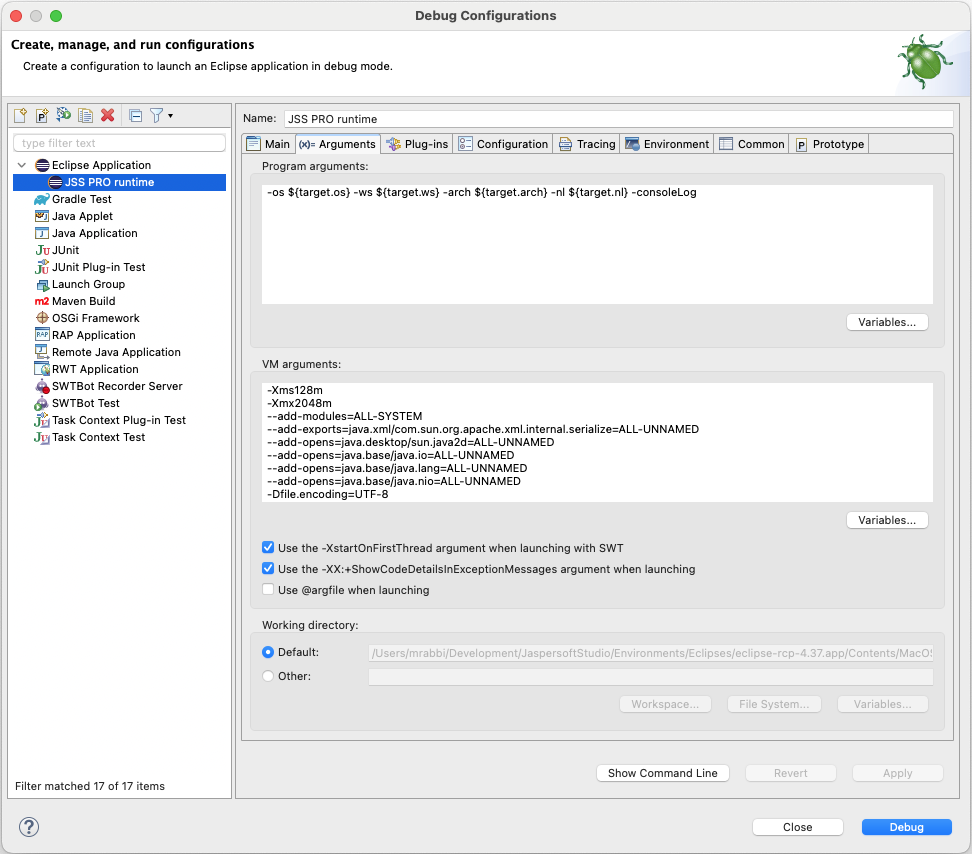Click the Maven Build m2 icon
Screen dimensions: 972x854
(42, 301)
